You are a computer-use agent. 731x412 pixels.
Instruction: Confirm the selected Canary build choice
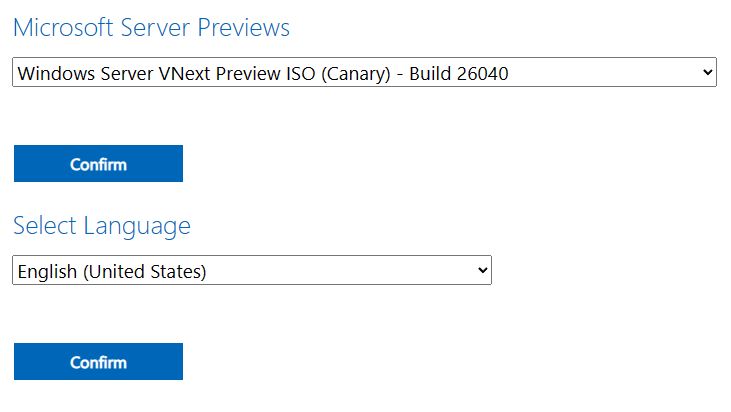(98, 164)
